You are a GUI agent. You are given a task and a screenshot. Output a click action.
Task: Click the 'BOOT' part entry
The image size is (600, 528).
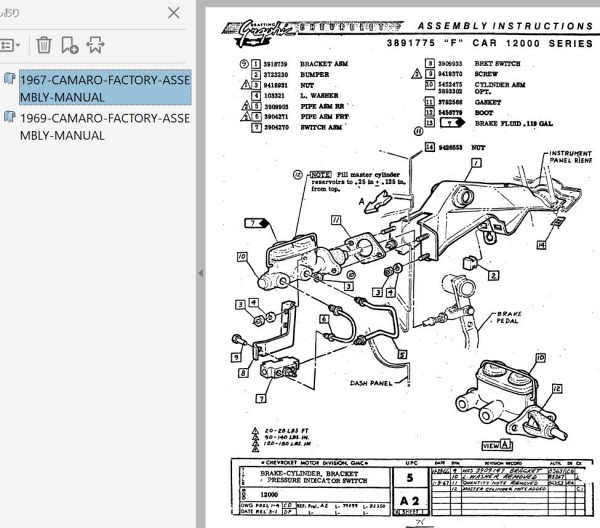point(484,113)
